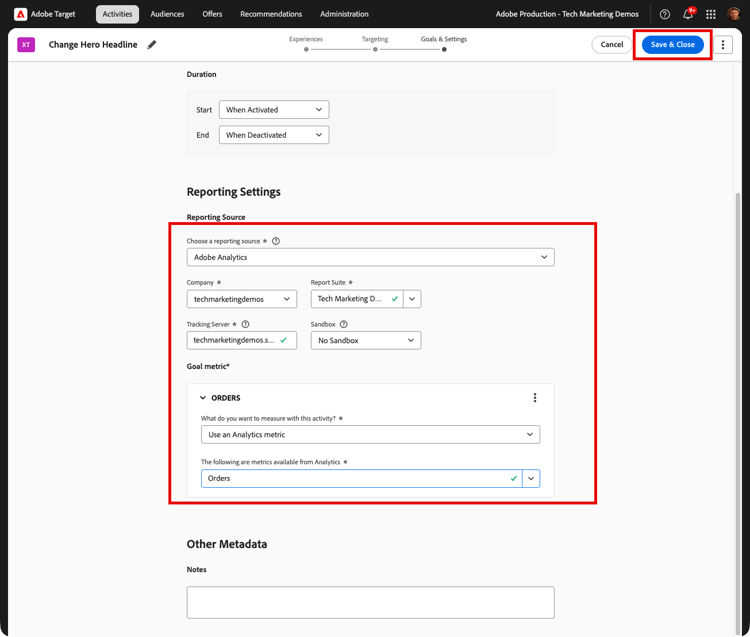Click the Tracking Server help icon
750x637 pixels.
pos(245,324)
